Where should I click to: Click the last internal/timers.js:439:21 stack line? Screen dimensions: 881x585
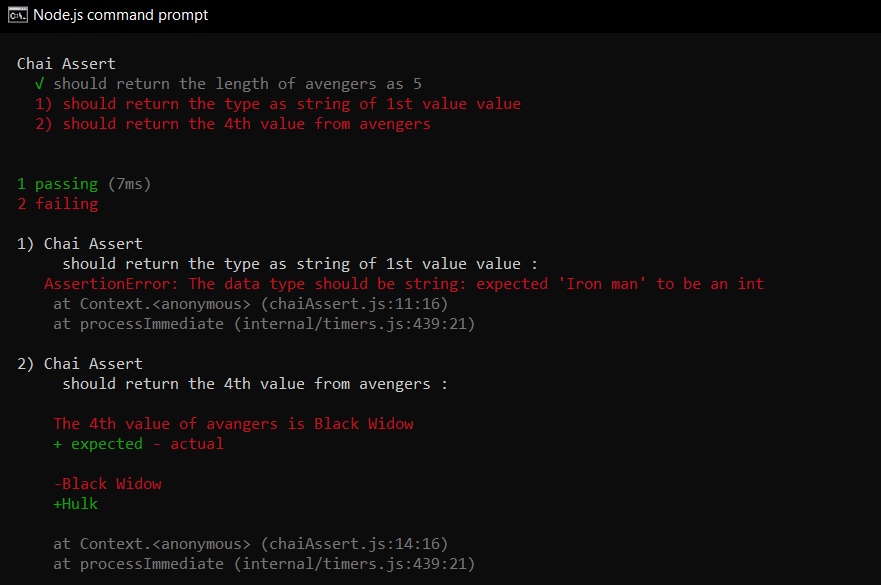tap(264, 564)
